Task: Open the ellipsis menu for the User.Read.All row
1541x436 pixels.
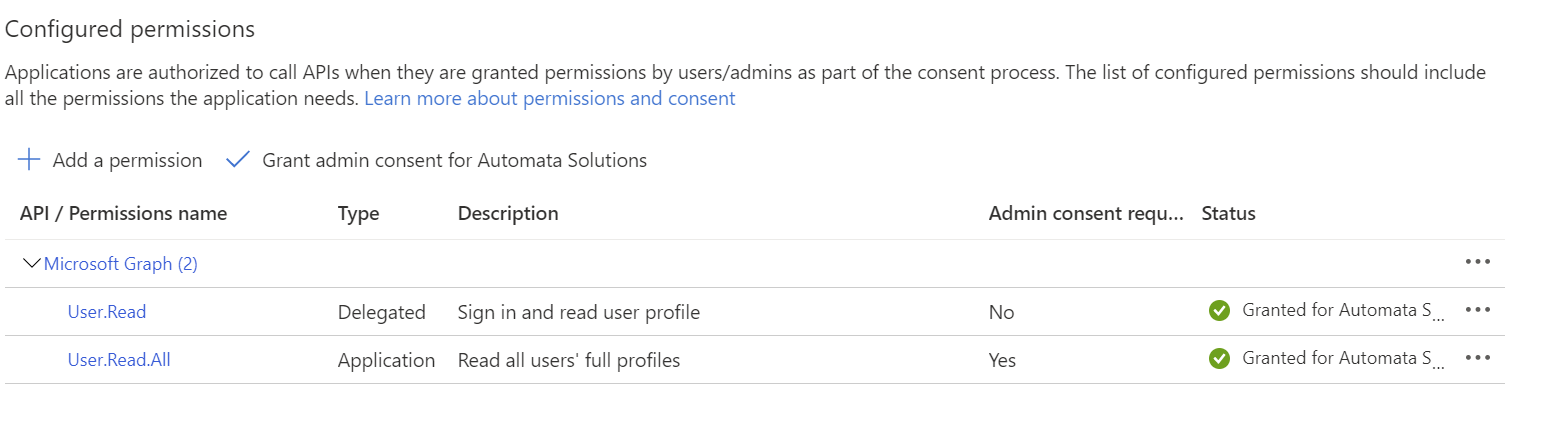Action: pos(1477,358)
